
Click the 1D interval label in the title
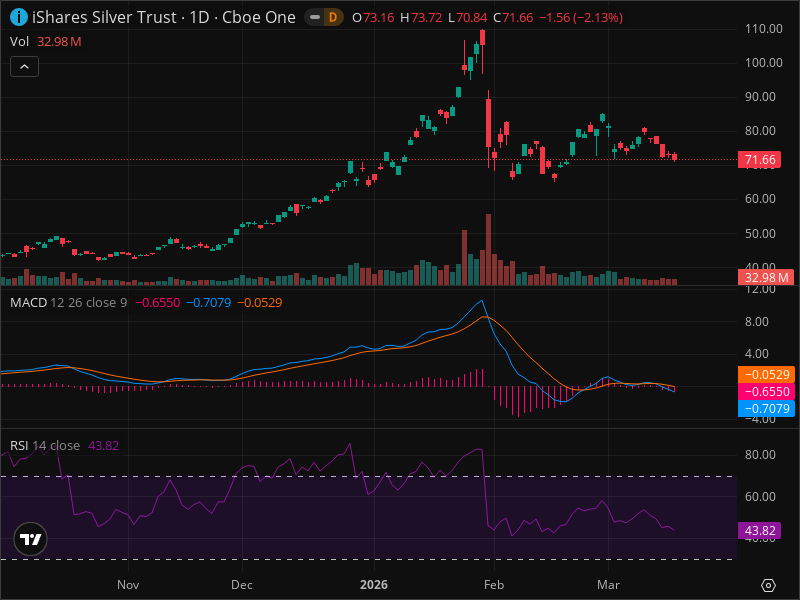[199, 17]
